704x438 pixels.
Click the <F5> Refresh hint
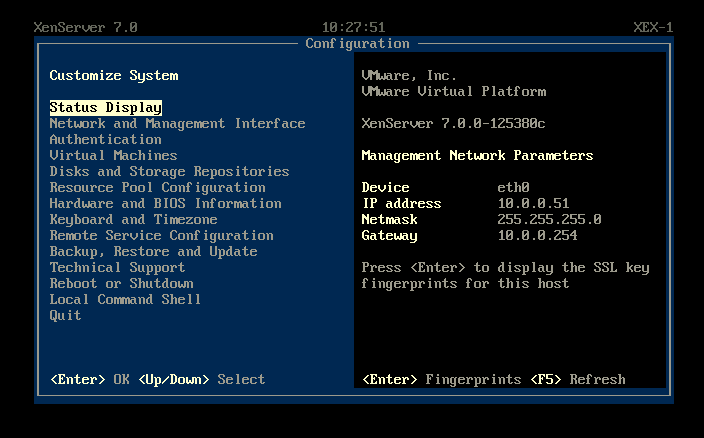click(x=578, y=380)
